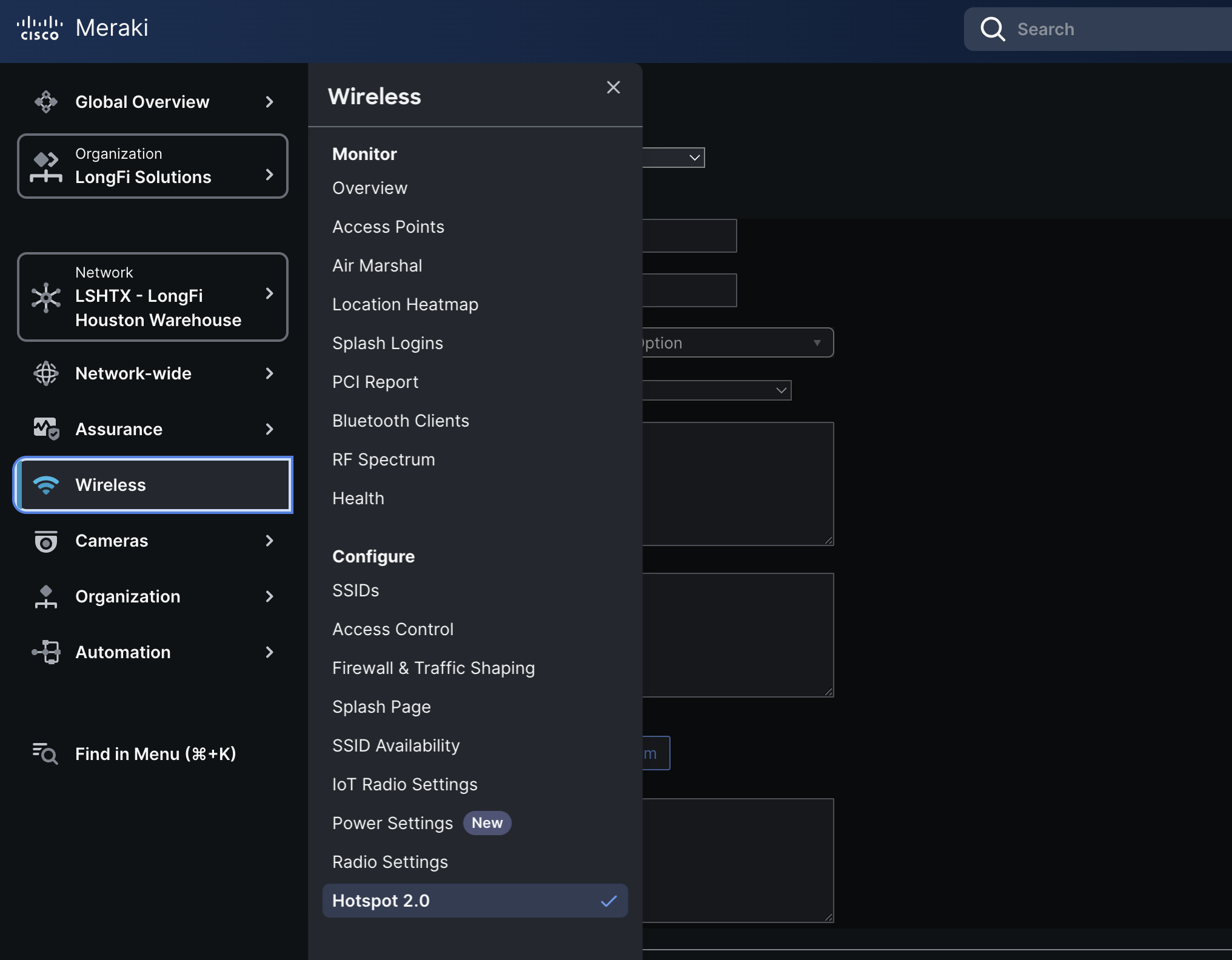This screenshot has width=1232, height=960.
Task: Click the New badge beside Power Settings
Action: point(487,823)
